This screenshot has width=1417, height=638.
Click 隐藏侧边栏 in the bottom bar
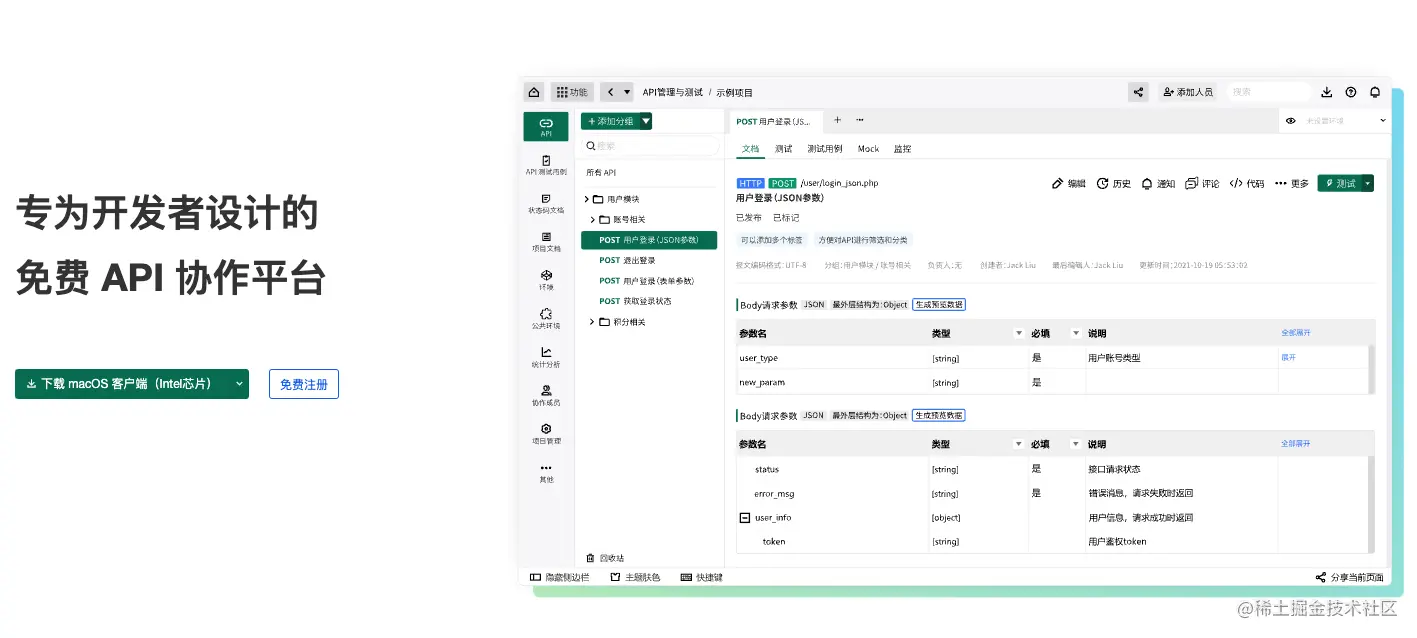click(559, 577)
